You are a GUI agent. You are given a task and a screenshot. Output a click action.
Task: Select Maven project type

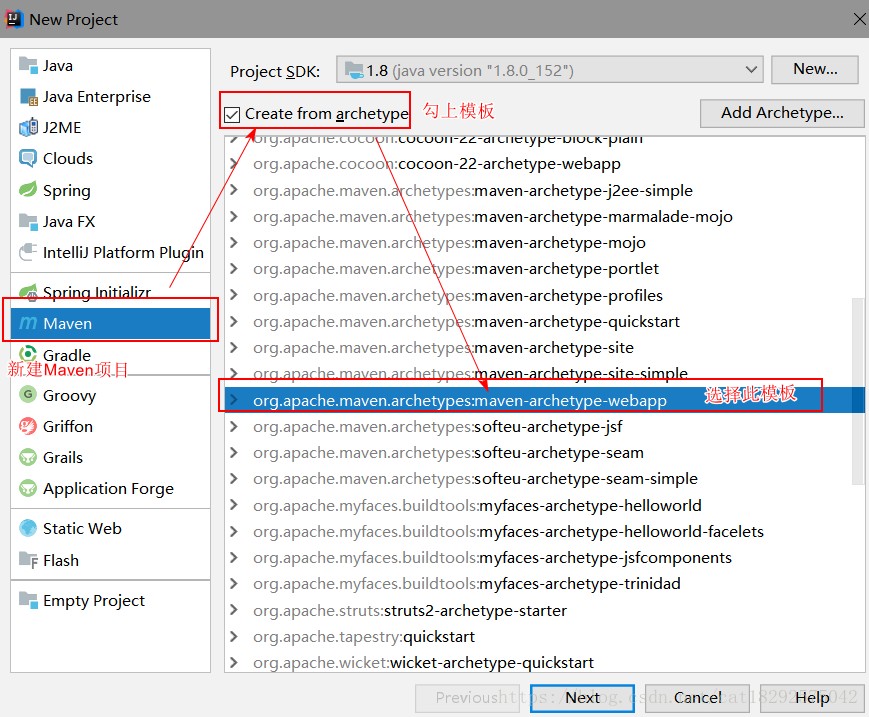point(110,323)
